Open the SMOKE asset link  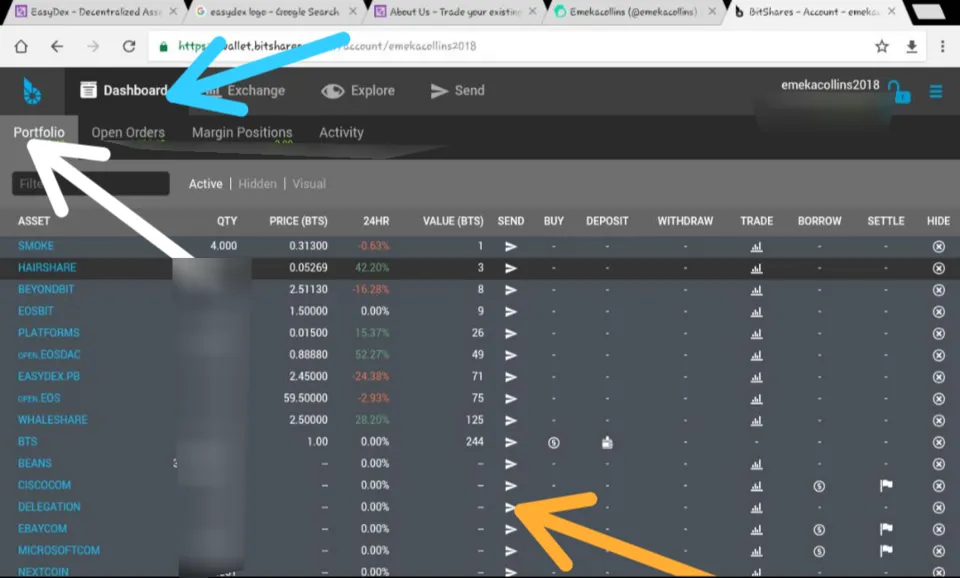coord(36,246)
